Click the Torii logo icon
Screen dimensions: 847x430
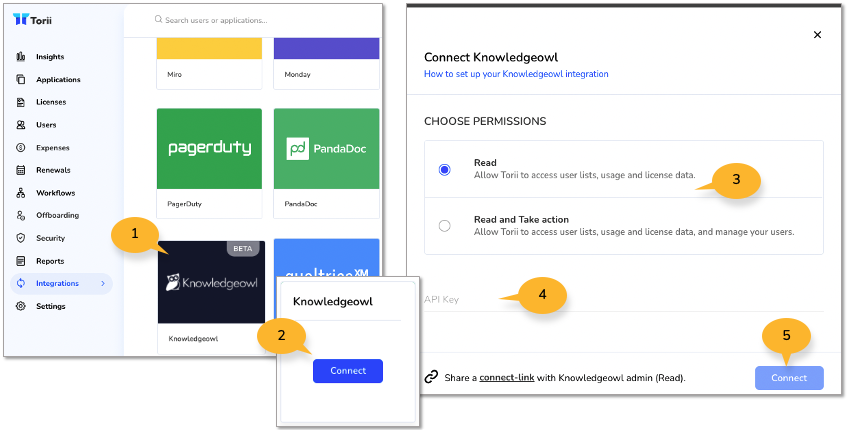(21, 19)
